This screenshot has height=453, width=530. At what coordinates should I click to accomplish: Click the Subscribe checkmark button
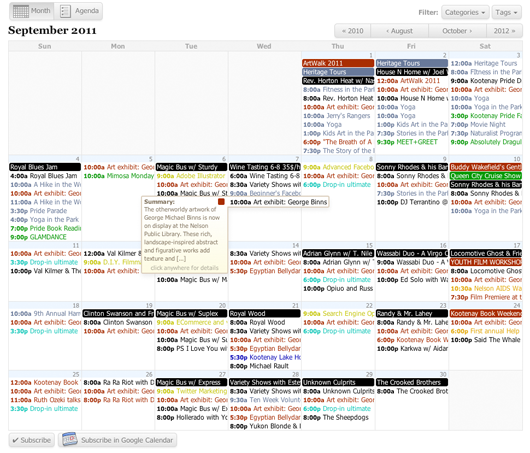[x=32, y=440]
